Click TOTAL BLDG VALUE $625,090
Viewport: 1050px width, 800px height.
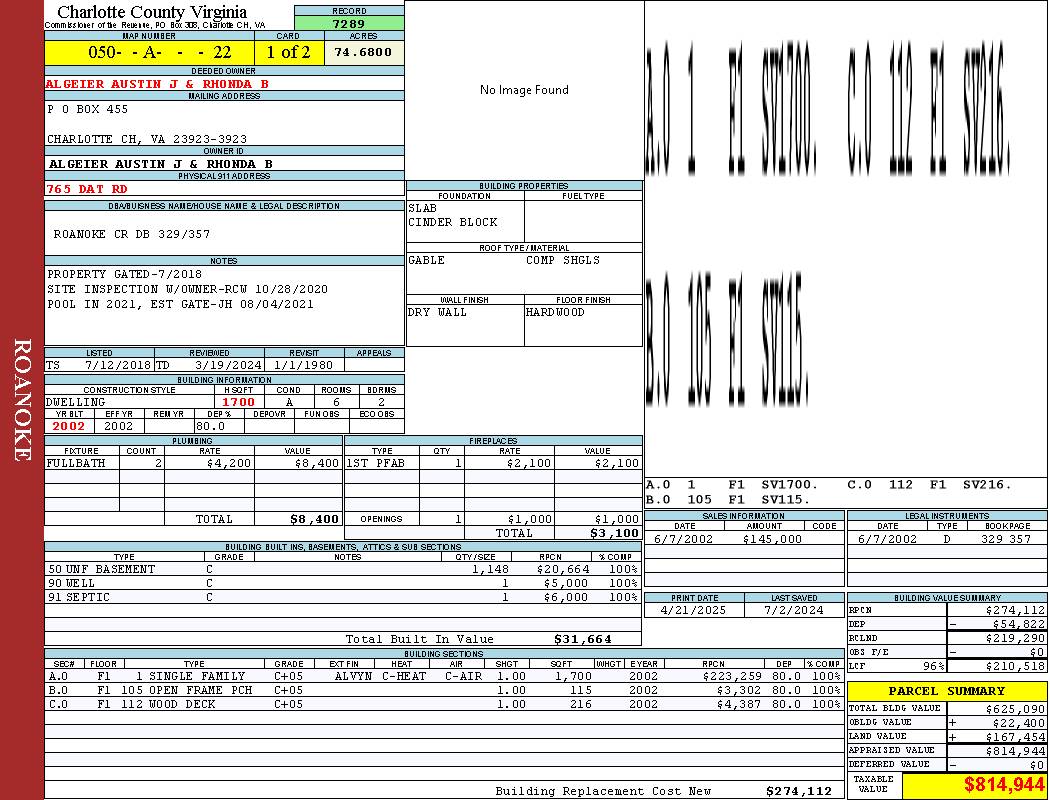[x=1015, y=709]
